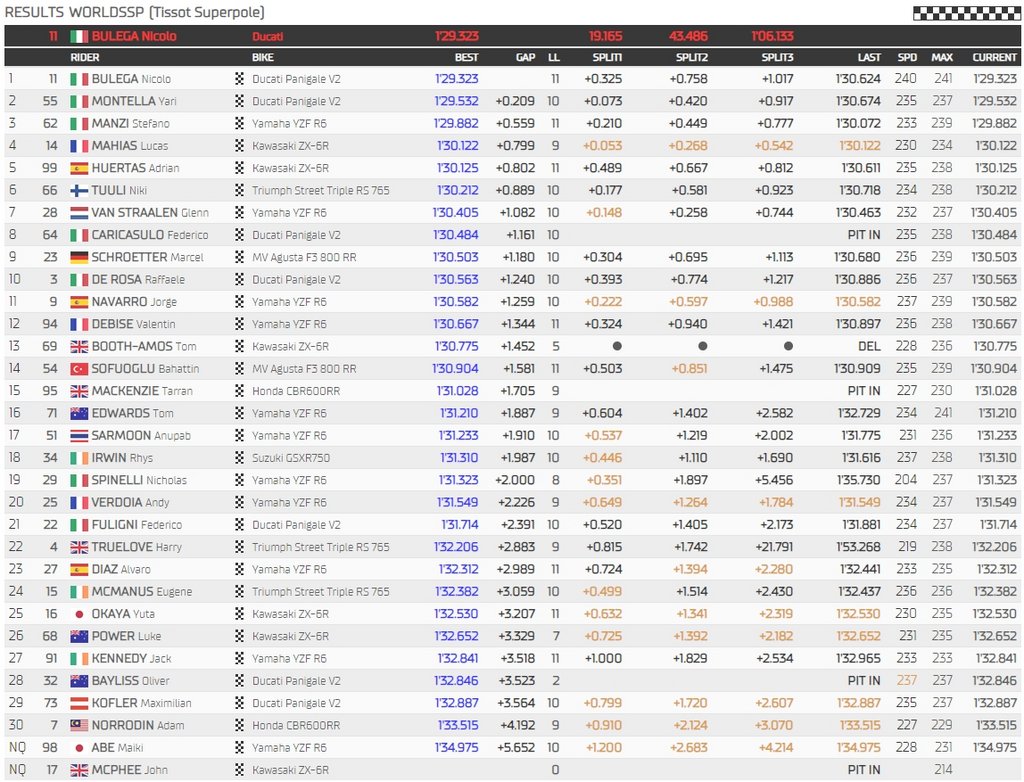Image resolution: width=1024 pixels, height=782 pixels.
Task: Click the RESULTS WORLDSSP (Tissot Superpole) title
Action: [135, 12]
